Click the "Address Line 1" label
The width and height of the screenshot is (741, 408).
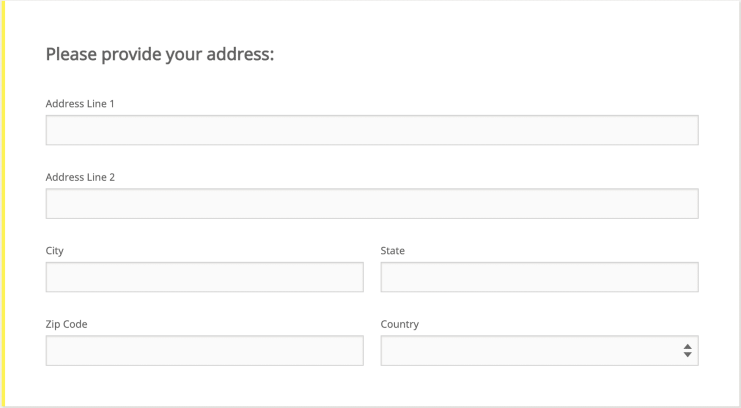[80, 104]
